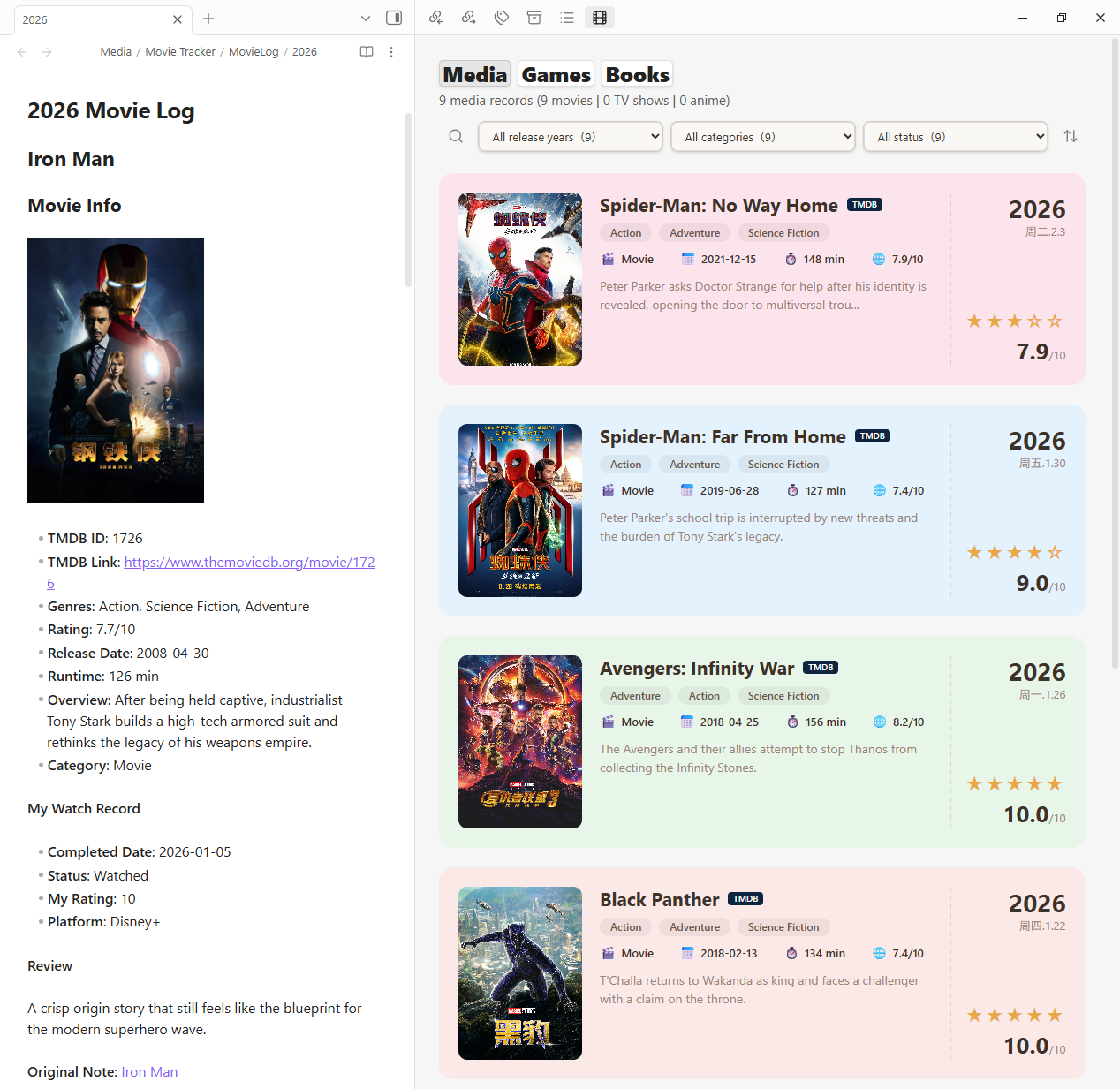Open the outline list icon

(567, 18)
